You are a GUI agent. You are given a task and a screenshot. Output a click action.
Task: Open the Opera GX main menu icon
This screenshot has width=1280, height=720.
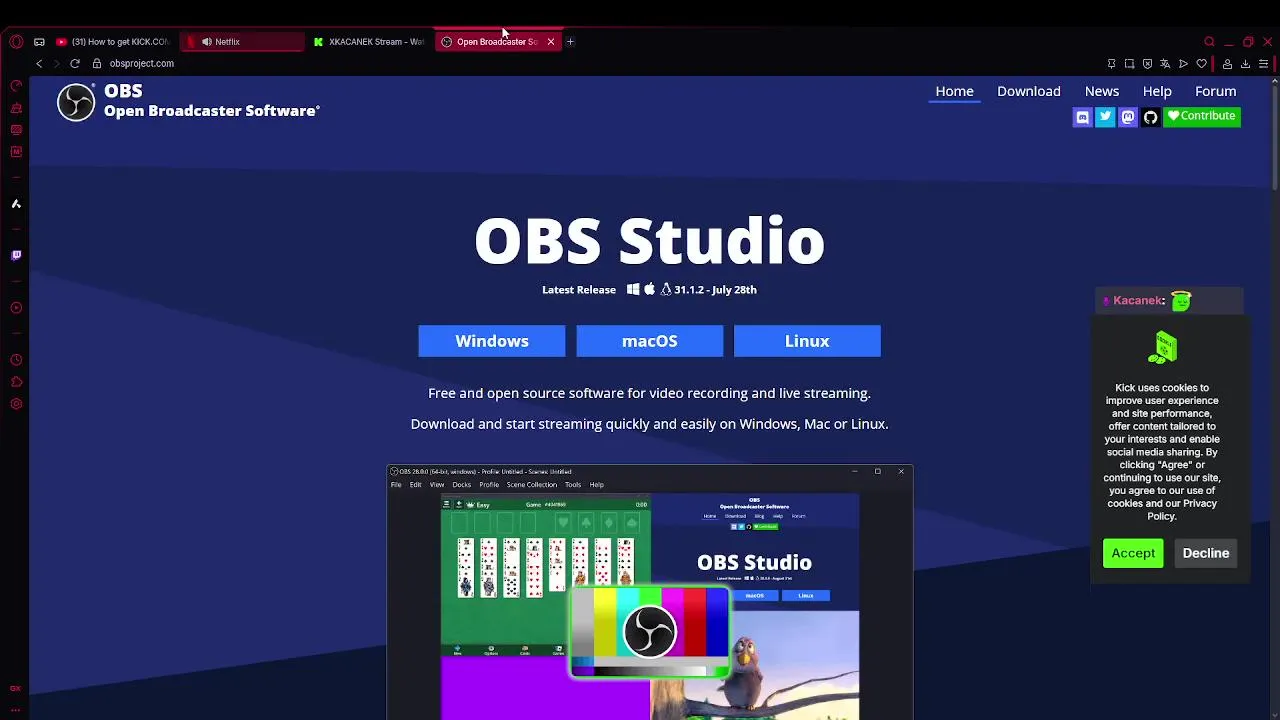point(16,42)
